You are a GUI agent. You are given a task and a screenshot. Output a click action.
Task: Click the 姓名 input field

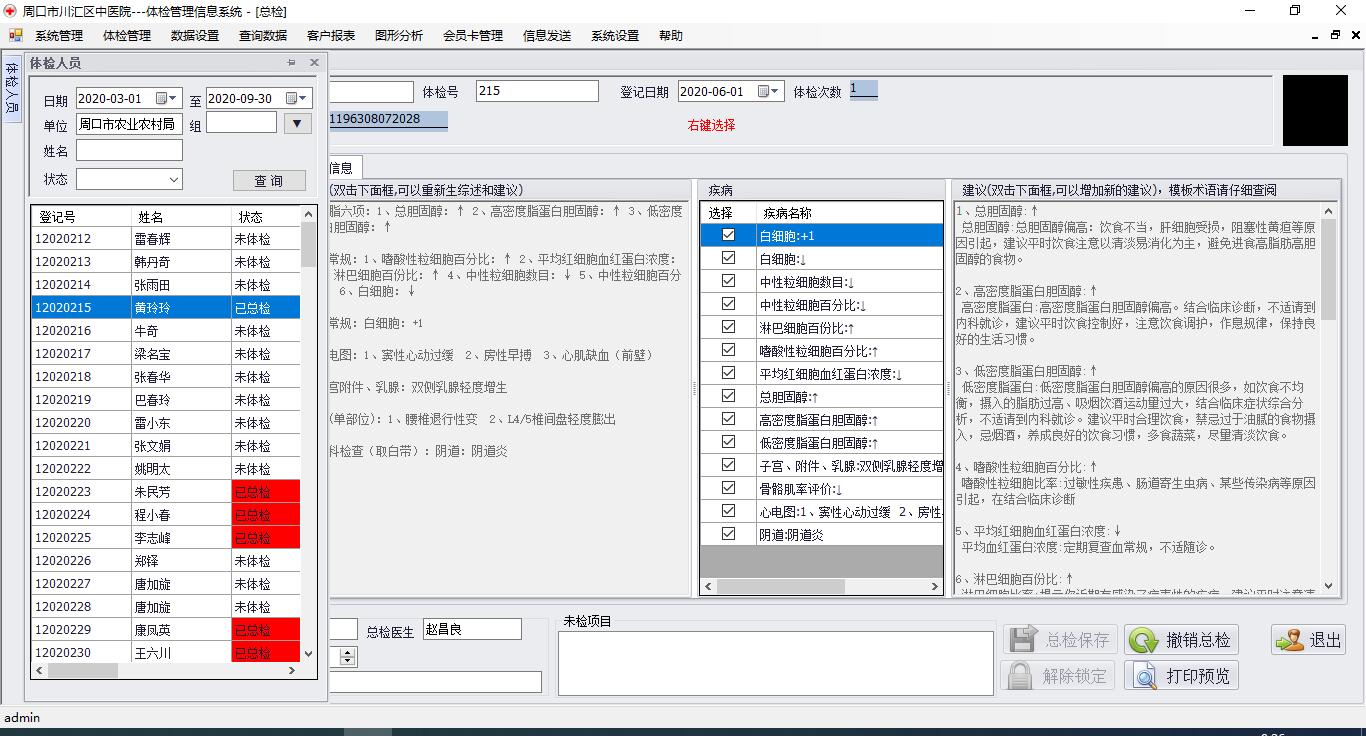pos(129,150)
